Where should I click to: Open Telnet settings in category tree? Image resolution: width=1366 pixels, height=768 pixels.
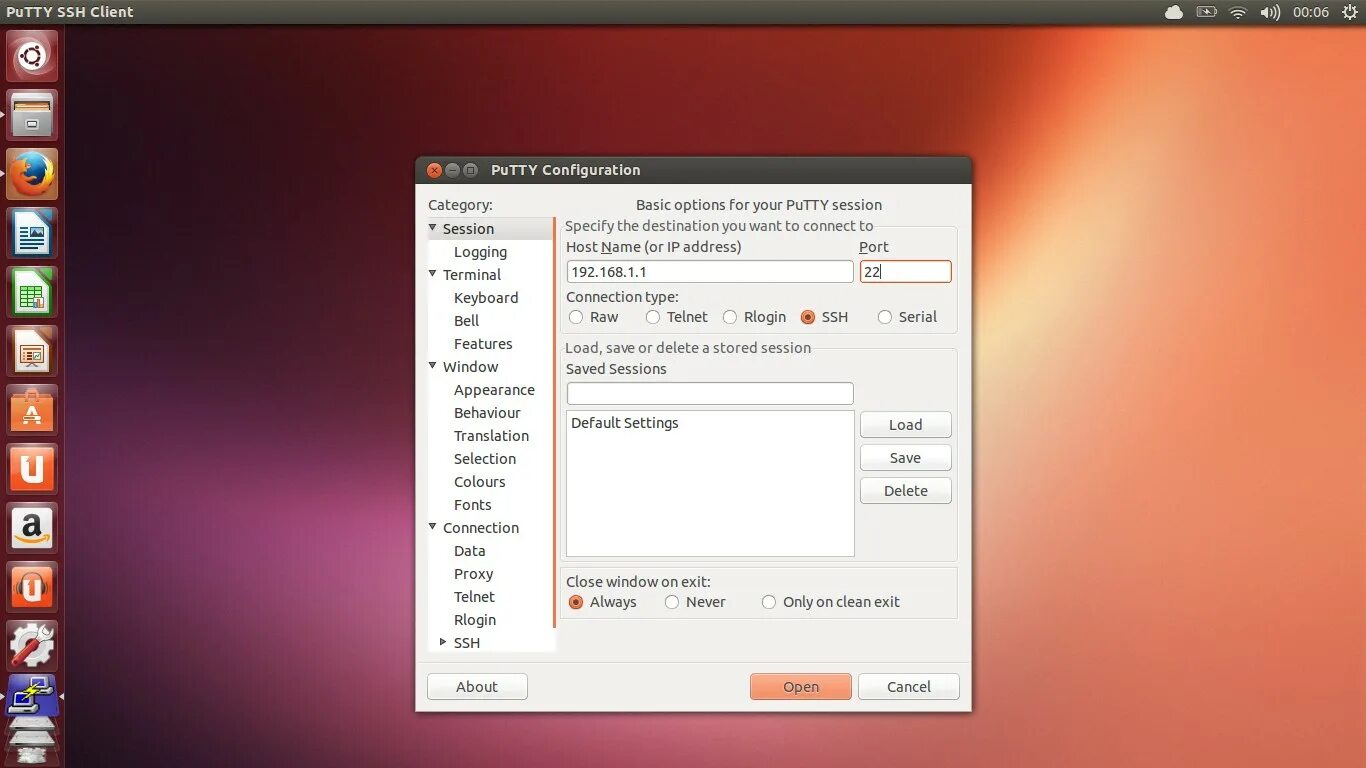(x=474, y=597)
